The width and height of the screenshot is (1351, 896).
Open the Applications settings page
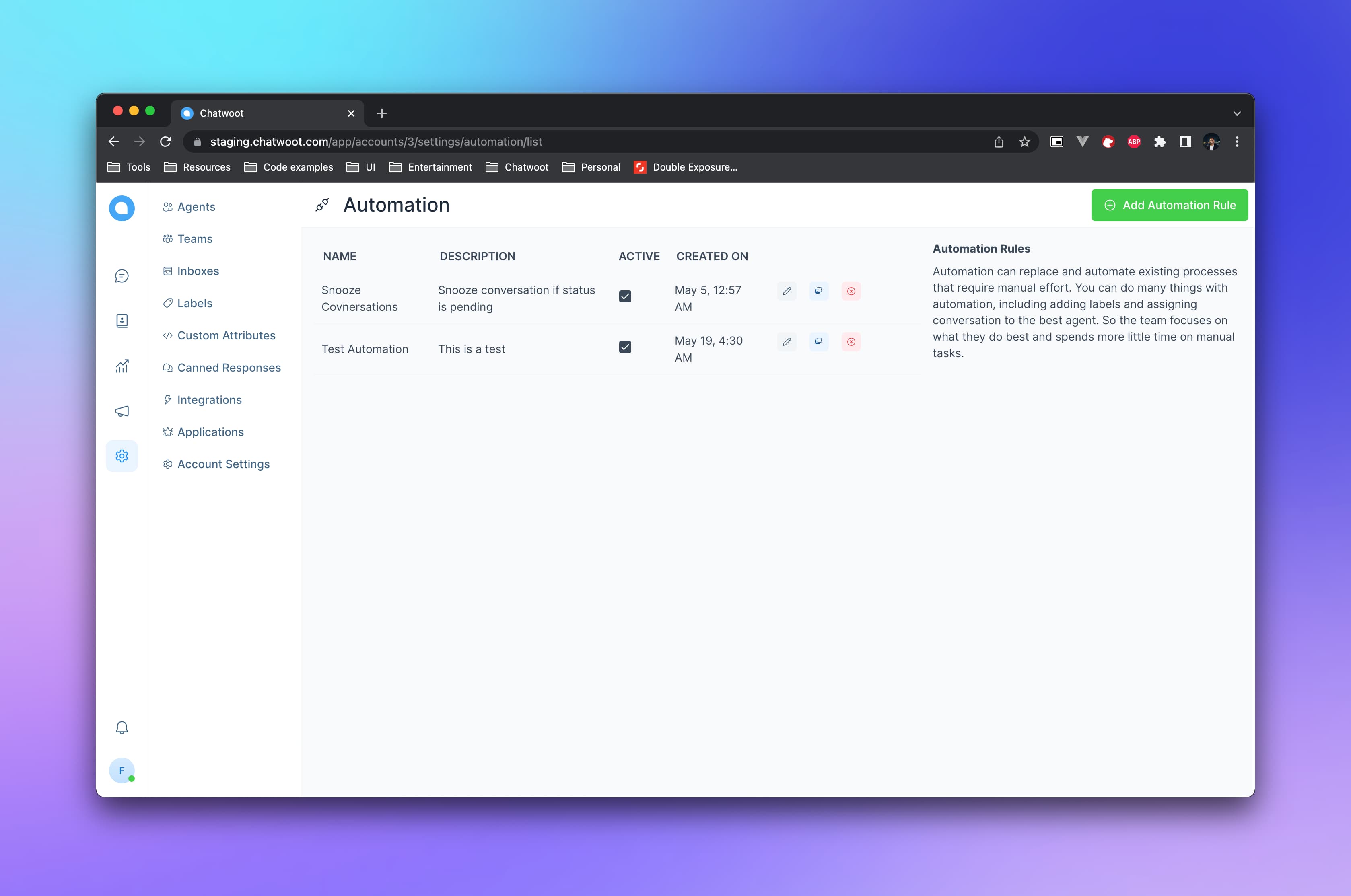210,431
